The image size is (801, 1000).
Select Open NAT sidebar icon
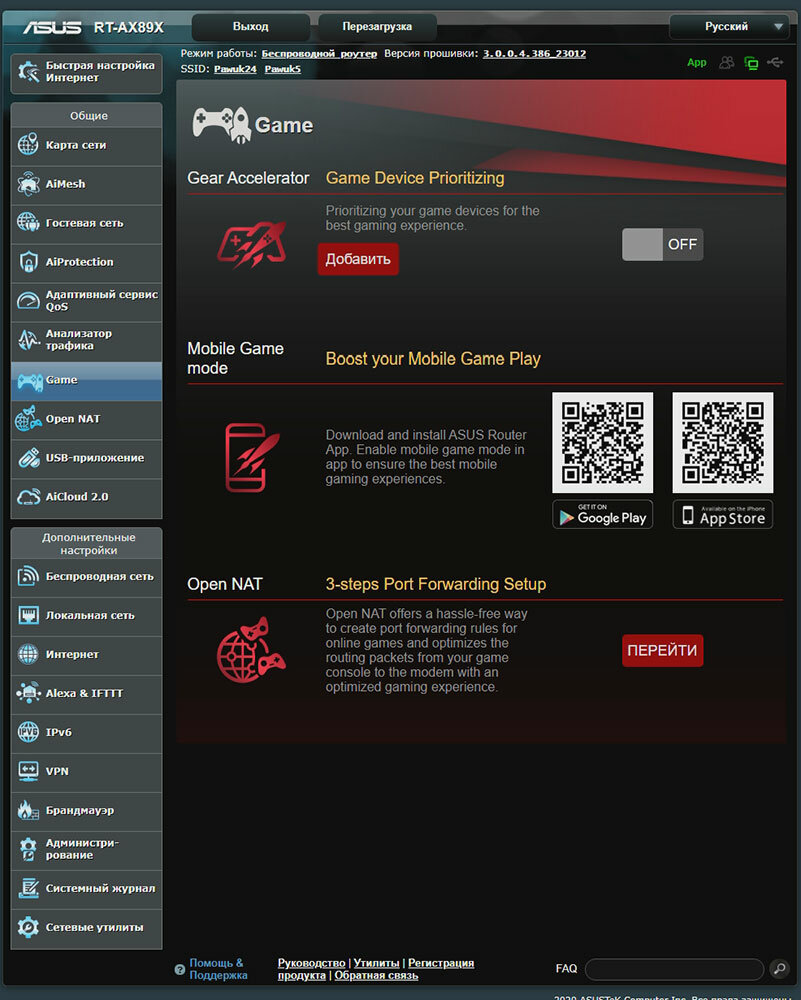pos(28,418)
